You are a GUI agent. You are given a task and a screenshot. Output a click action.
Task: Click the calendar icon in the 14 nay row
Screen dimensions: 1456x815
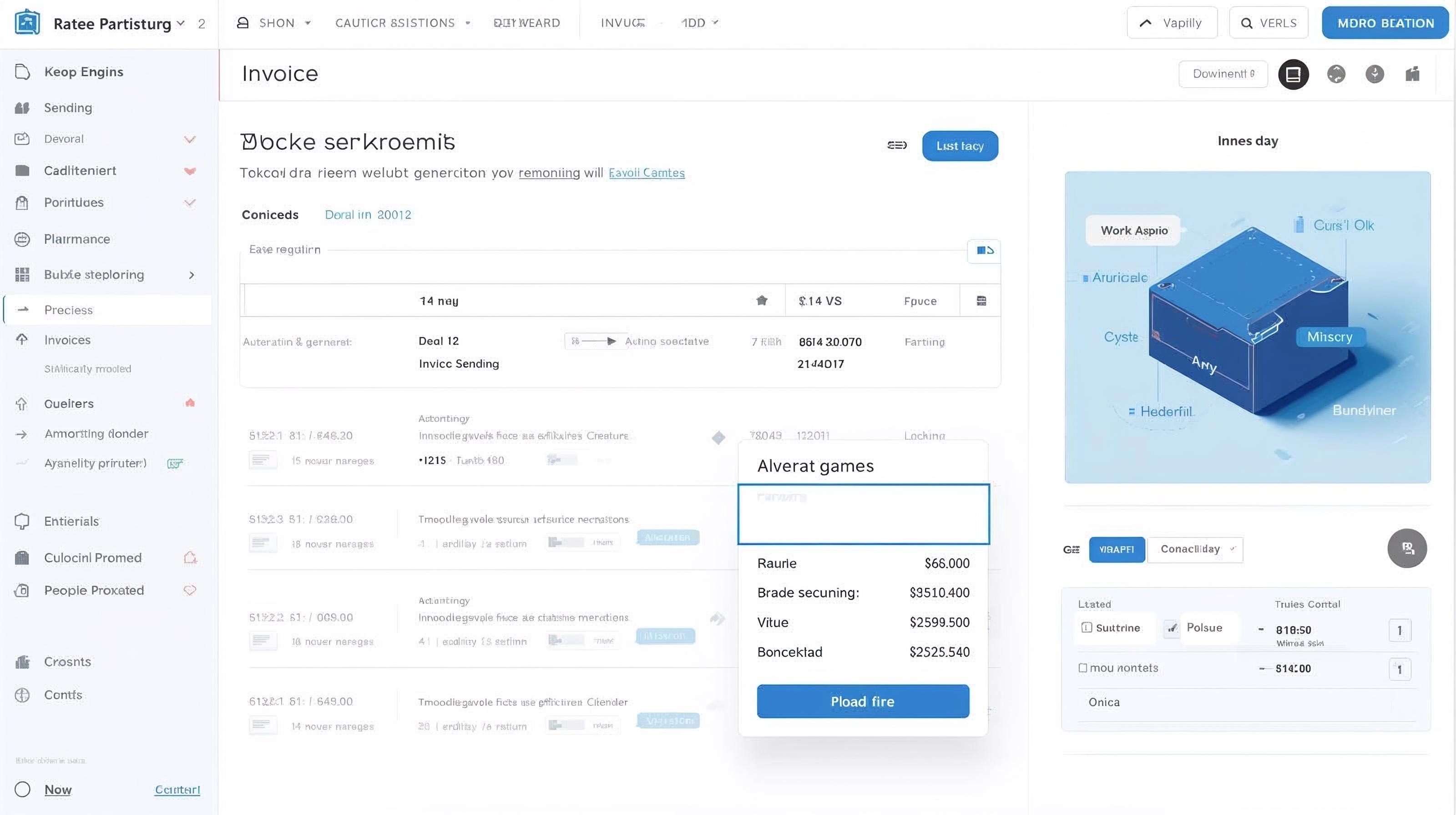coord(981,301)
